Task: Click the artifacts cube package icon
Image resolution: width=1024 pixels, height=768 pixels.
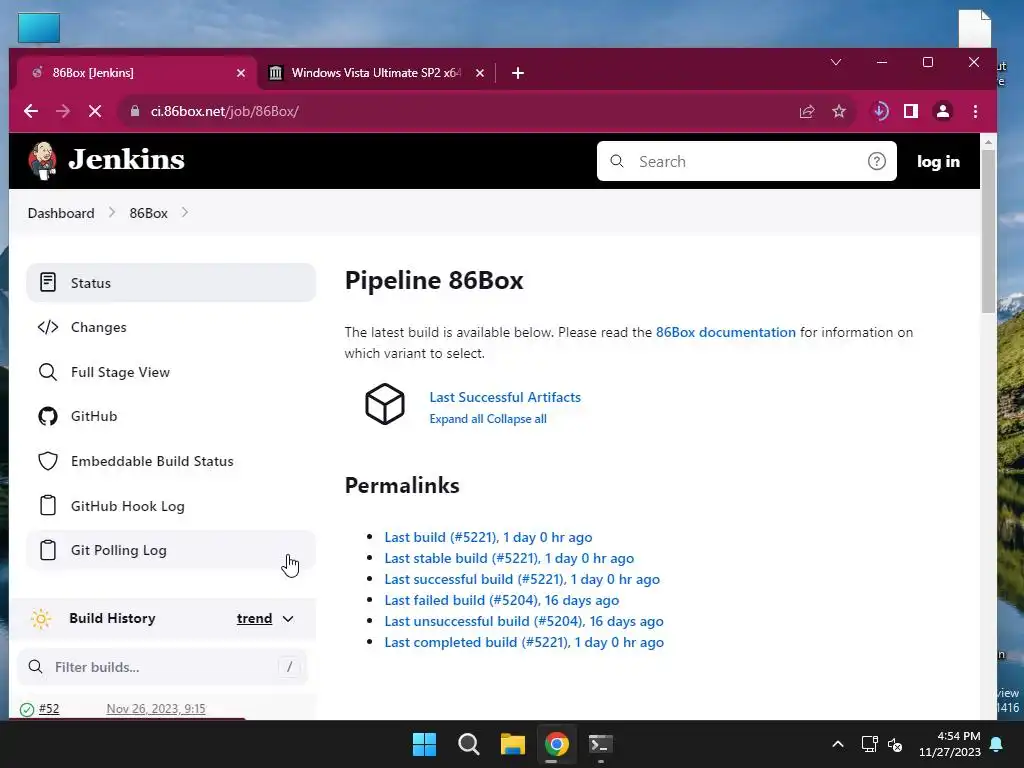Action: 385,404
